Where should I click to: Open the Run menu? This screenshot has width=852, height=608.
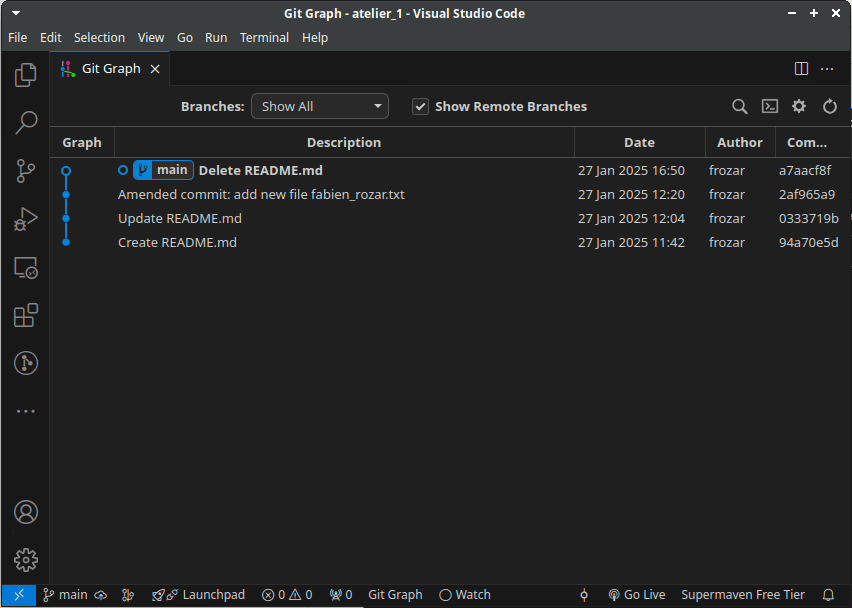click(216, 37)
